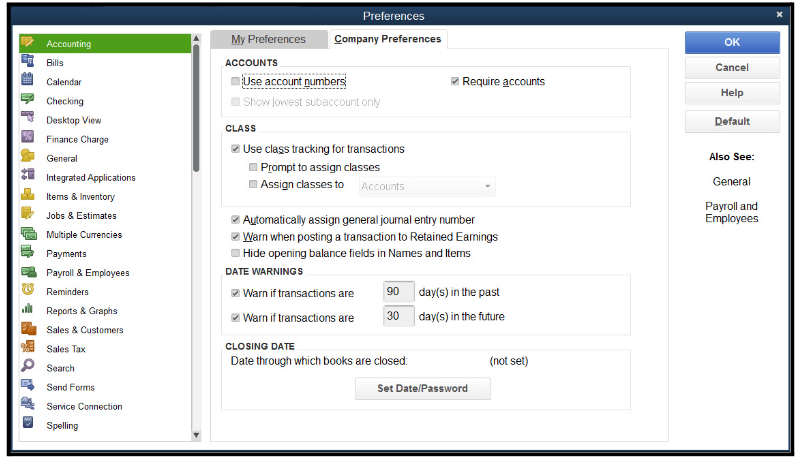Click the Checking preferences icon
The height and width of the screenshot is (461, 800).
pyautogui.click(x=28, y=100)
